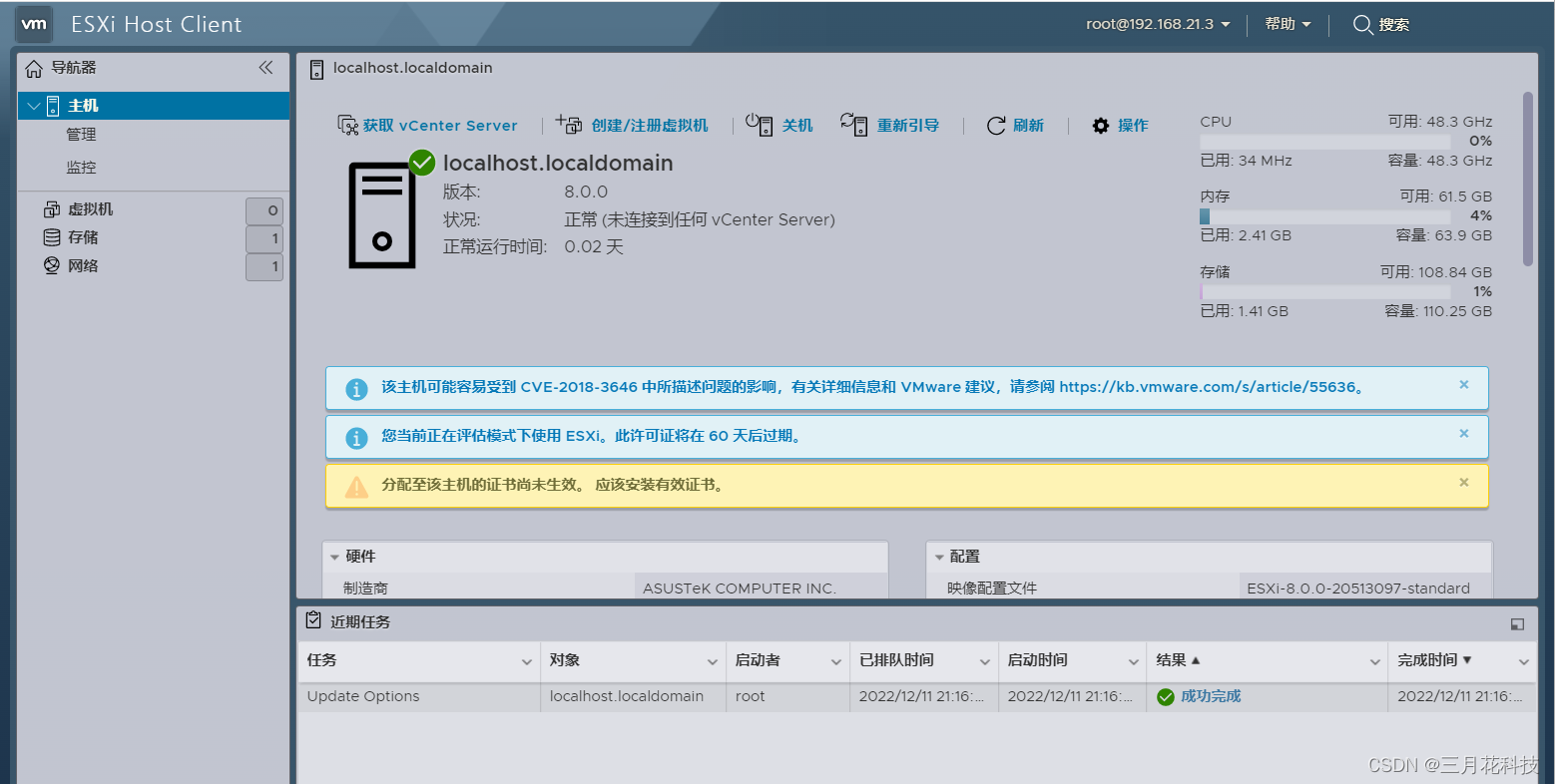Select the Host item in navigator

(x=154, y=106)
